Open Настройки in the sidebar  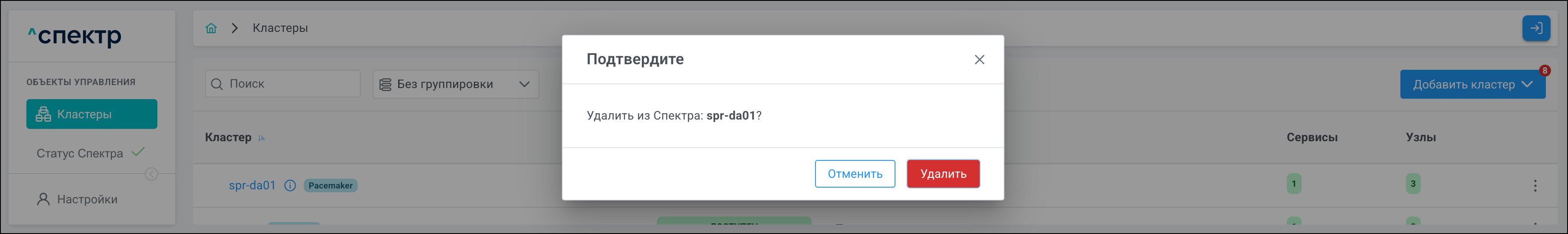[x=86, y=199]
